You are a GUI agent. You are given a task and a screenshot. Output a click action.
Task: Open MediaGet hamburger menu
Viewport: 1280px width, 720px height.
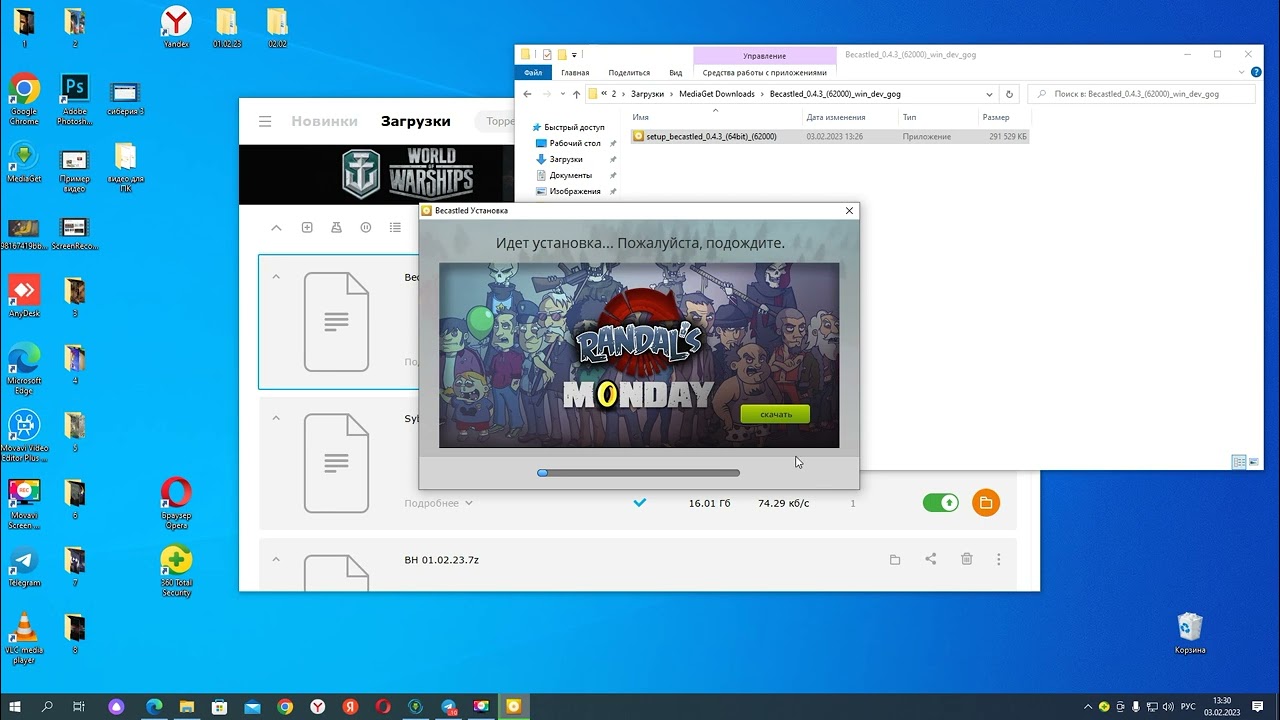click(x=265, y=121)
